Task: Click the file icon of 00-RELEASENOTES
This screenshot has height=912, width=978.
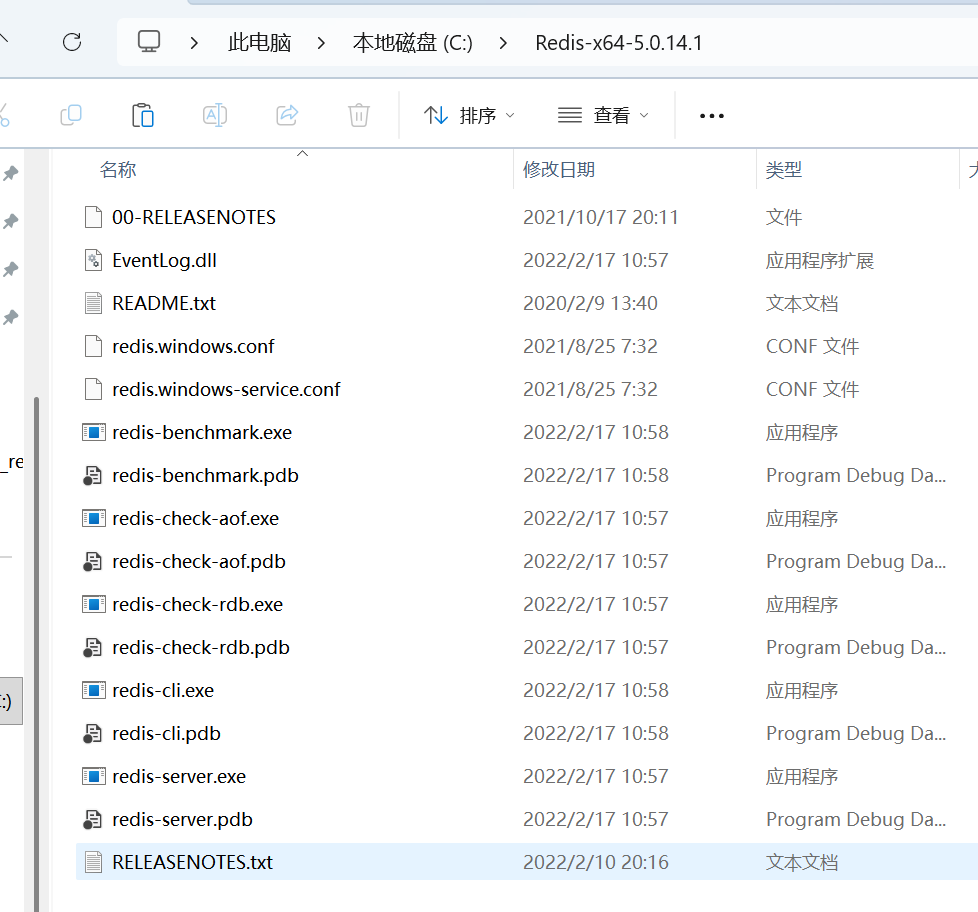Action: coord(94,217)
